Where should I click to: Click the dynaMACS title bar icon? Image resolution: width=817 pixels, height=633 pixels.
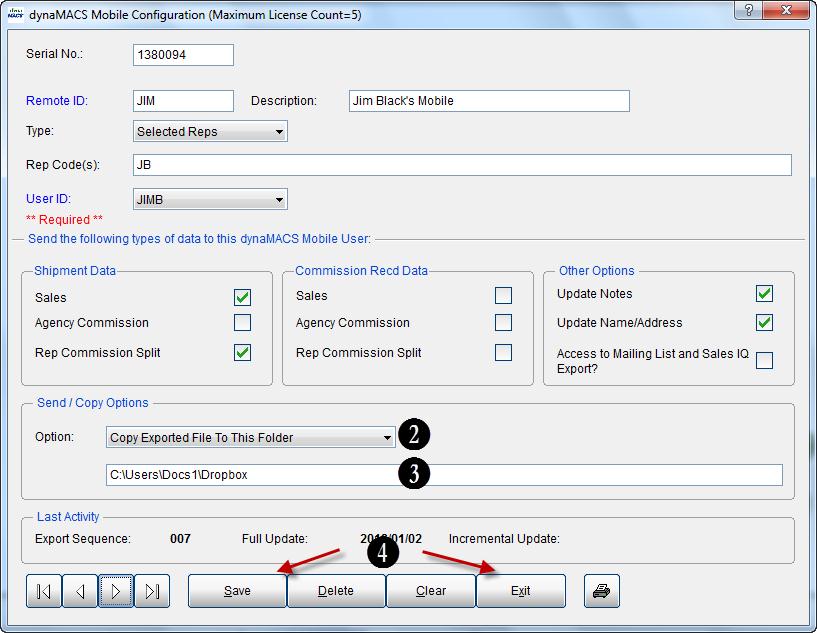[x=16, y=14]
